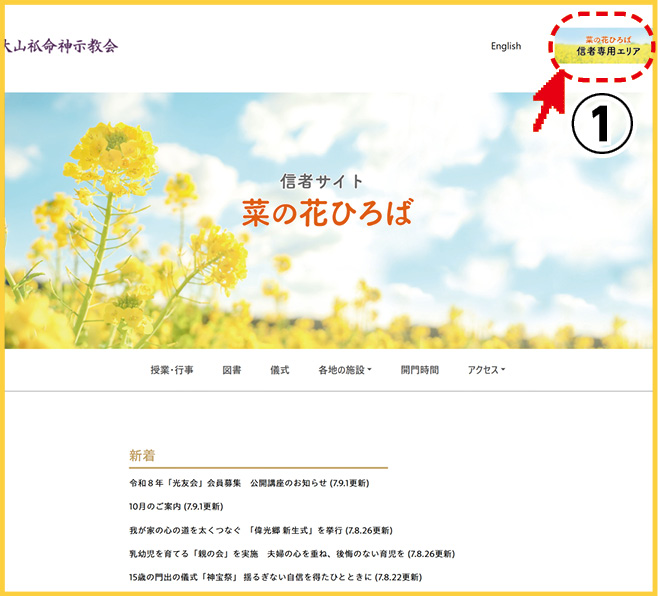
Task: Switch site language to English
Action: (x=505, y=46)
